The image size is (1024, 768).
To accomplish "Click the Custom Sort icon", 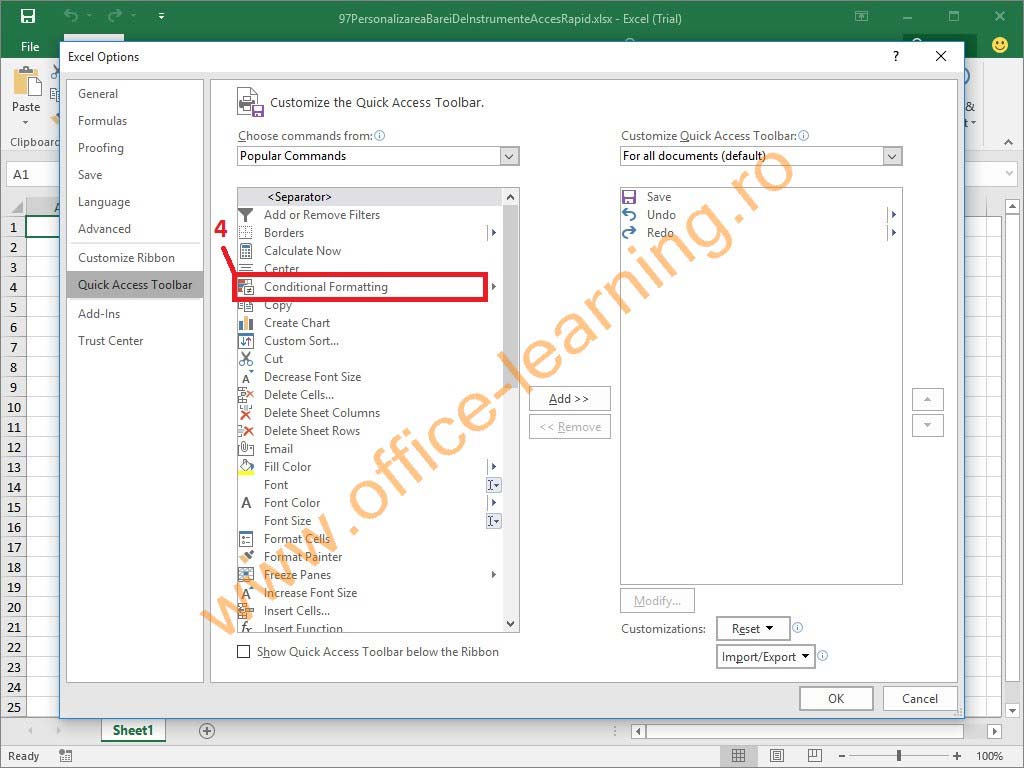I will click(246, 341).
